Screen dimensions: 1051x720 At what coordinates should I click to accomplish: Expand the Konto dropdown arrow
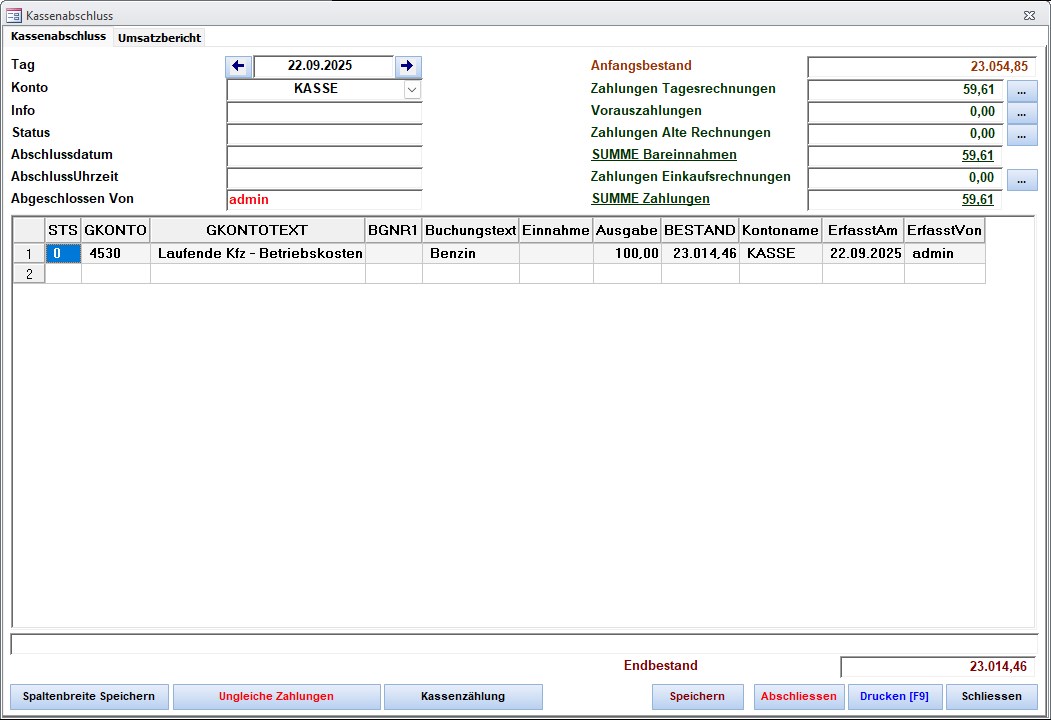coord(412,89)
